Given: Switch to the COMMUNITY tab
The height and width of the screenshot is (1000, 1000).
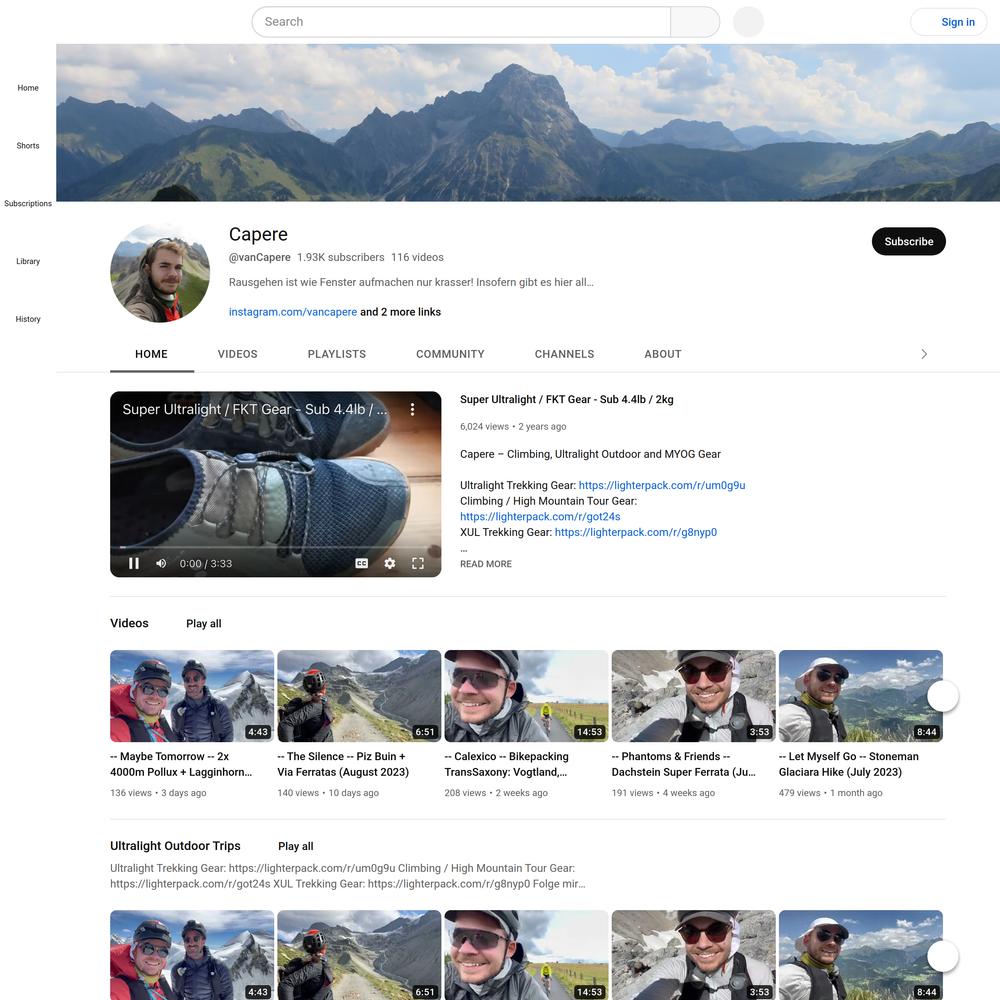Looking at the screenshot, I should tap(450, 354).
